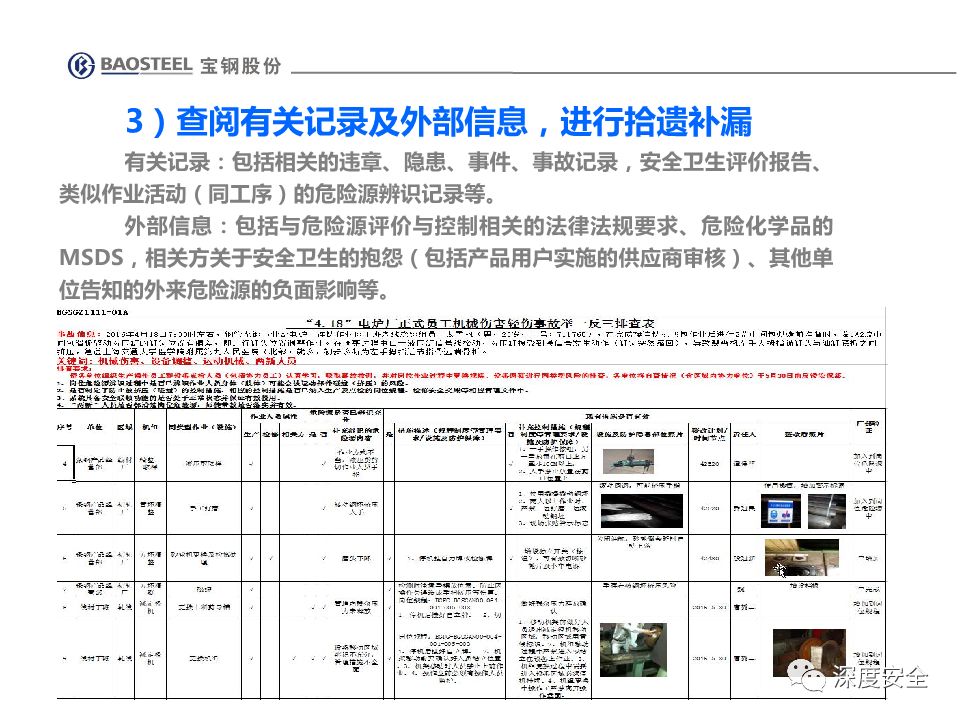This screenshot has height=720, width=960.
Task: Click the red keyword line 关键词：机械伤害
Action: click(177, 361)
